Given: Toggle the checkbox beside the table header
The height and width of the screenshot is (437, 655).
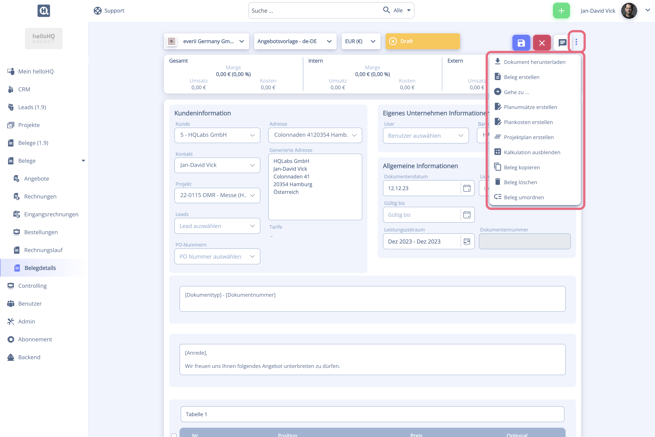Looking at the screenshot, I should point(174,434).
